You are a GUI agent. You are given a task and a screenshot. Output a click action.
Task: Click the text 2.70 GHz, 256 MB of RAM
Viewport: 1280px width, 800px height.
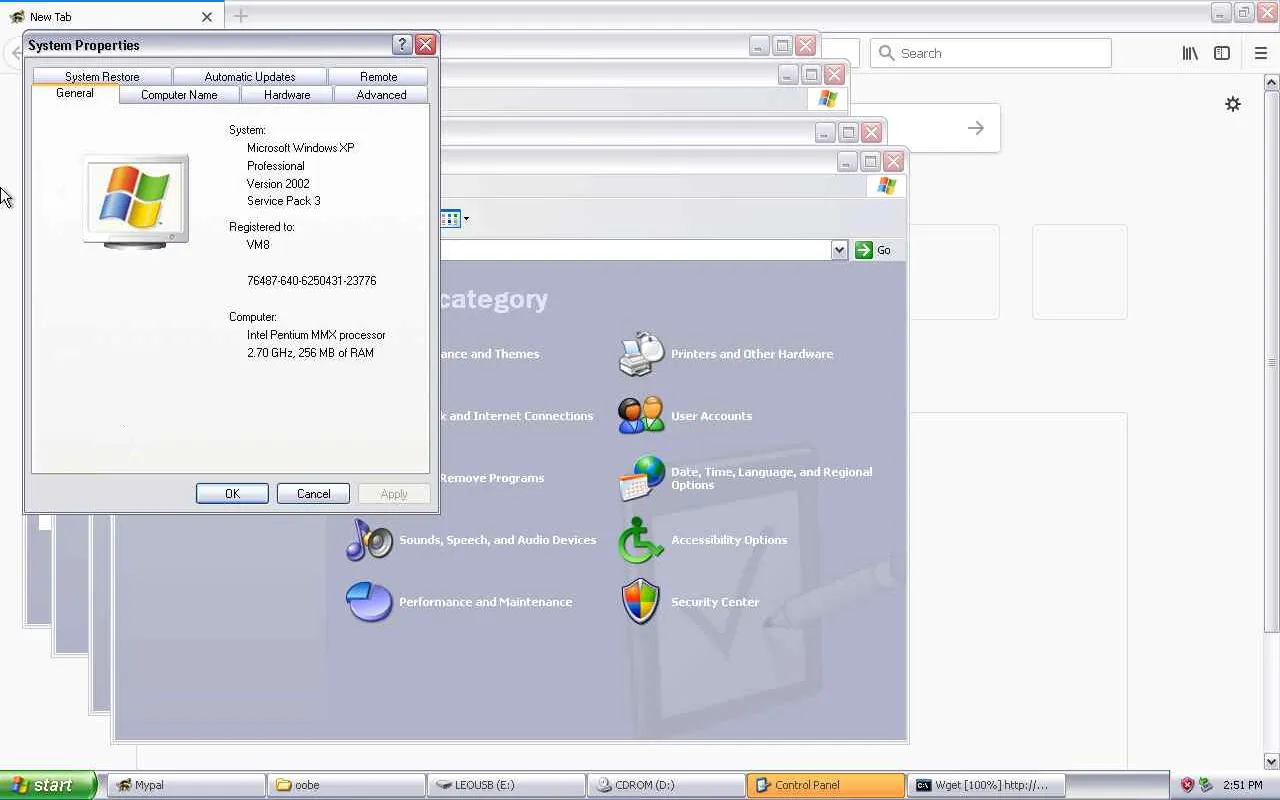coord(310,353)
